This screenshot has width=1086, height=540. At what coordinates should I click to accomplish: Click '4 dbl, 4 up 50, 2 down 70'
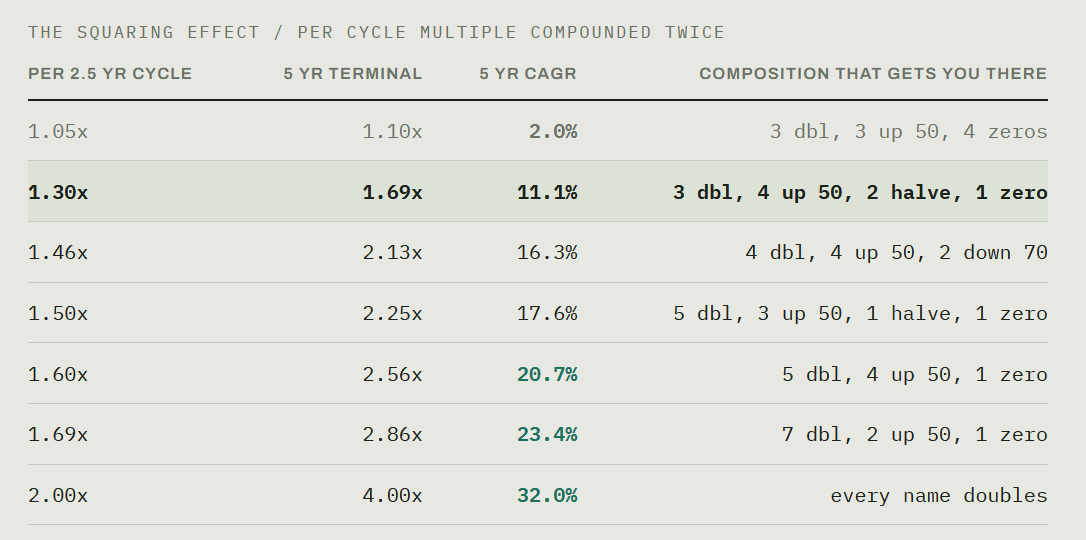click(896, 253)
